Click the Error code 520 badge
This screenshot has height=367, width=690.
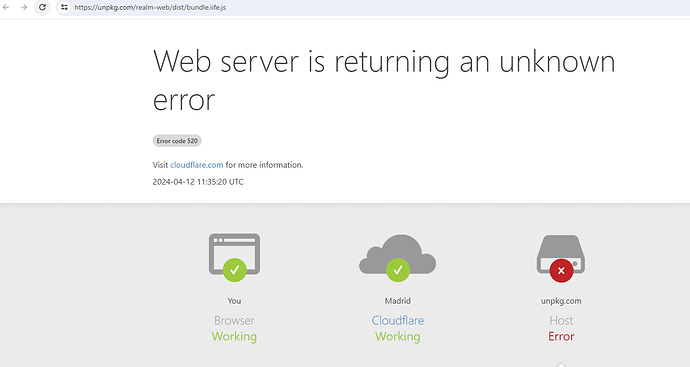pos(177,141)
